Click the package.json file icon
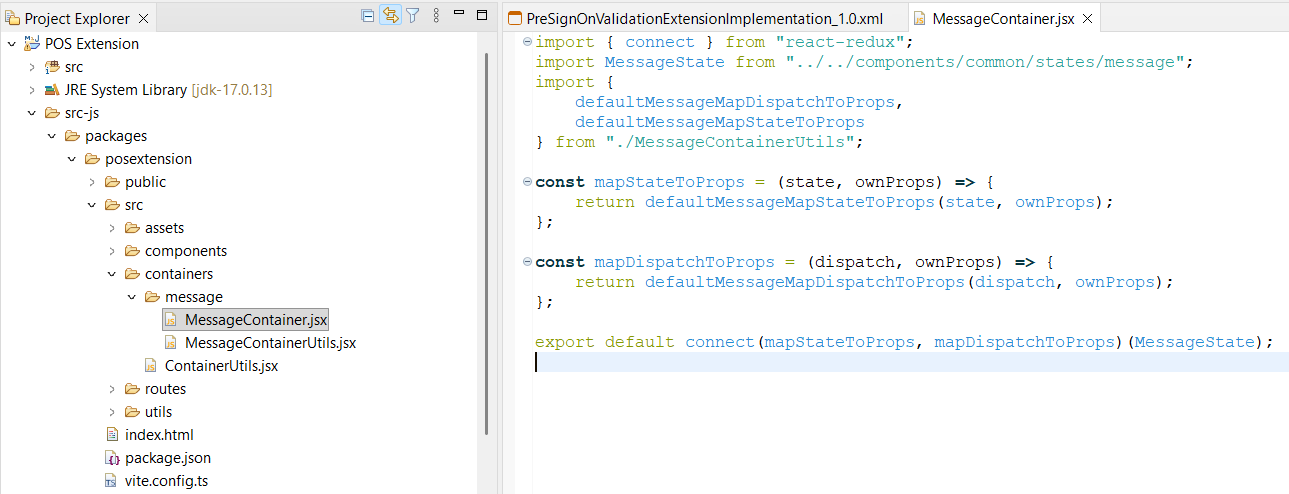Image resolution: width=1289 pixels, height=494 pixels. pyautogui.click(x=112, y=458)
